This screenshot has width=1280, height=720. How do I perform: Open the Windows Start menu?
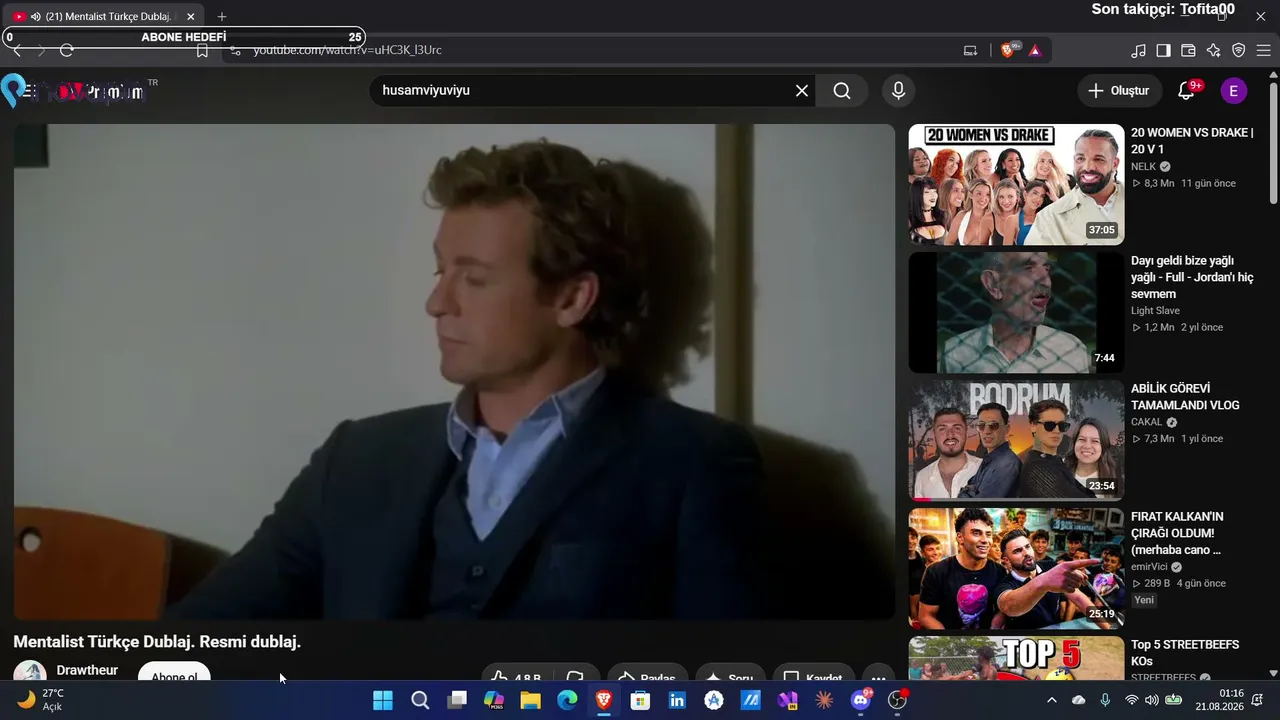tap(383, 700)
